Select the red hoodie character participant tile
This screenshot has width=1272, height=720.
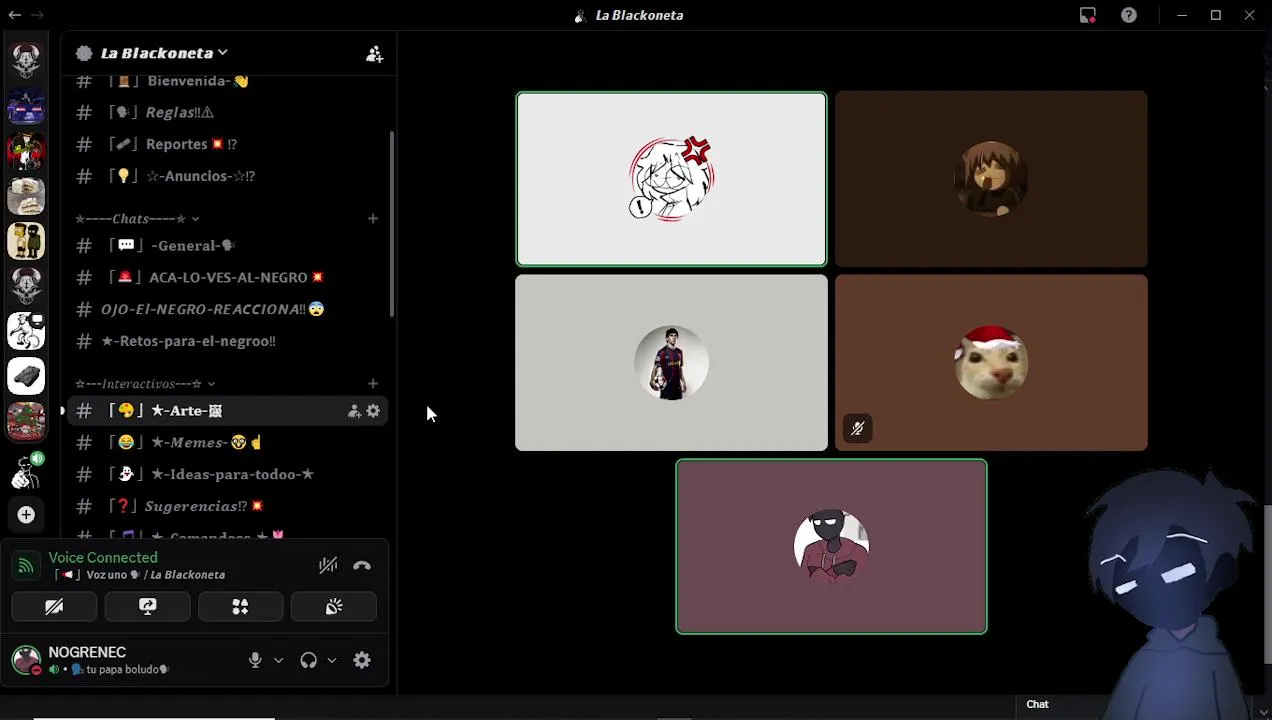click(831, 547)
